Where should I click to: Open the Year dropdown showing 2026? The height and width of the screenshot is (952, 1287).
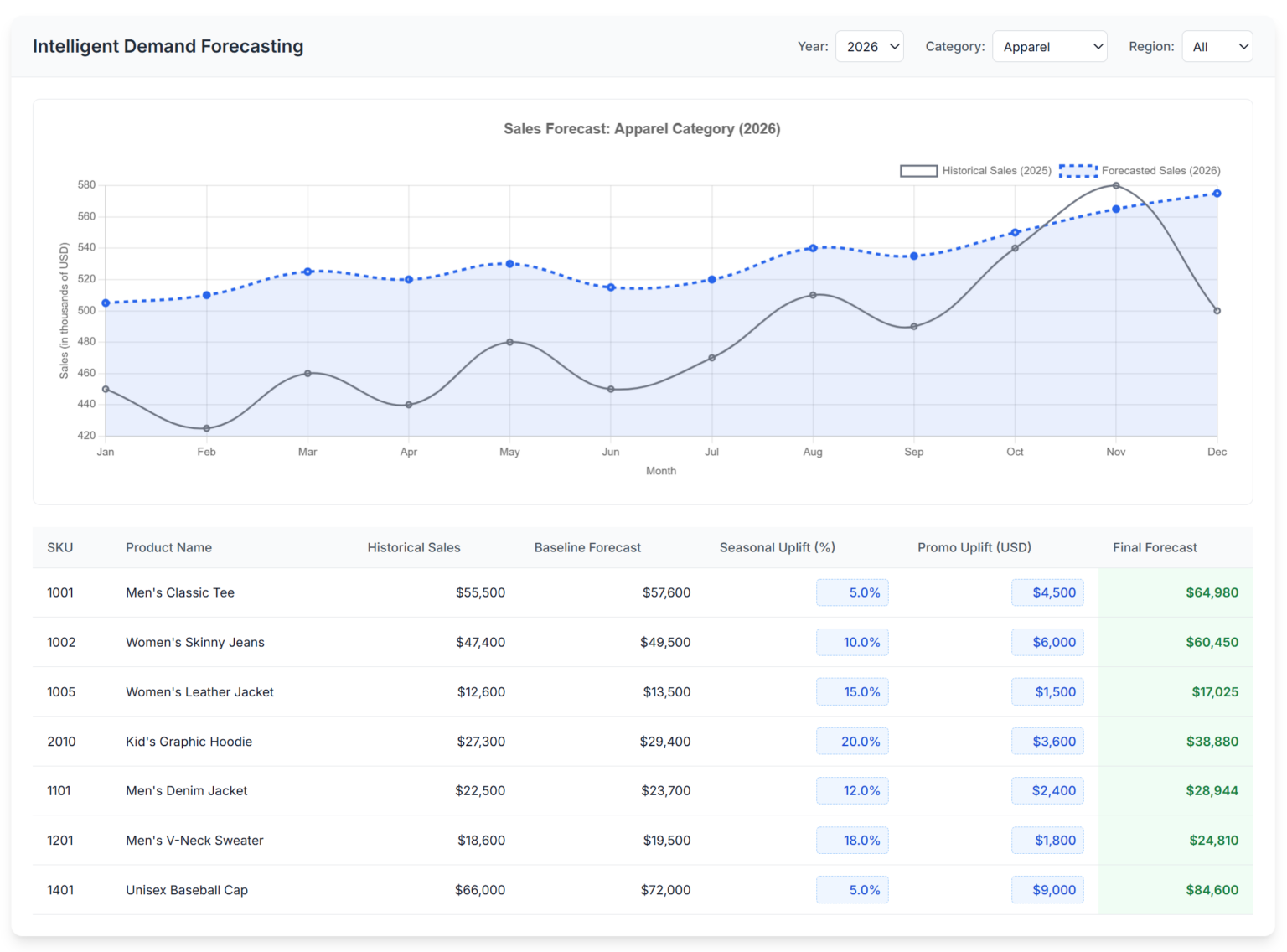click(869, 47)
